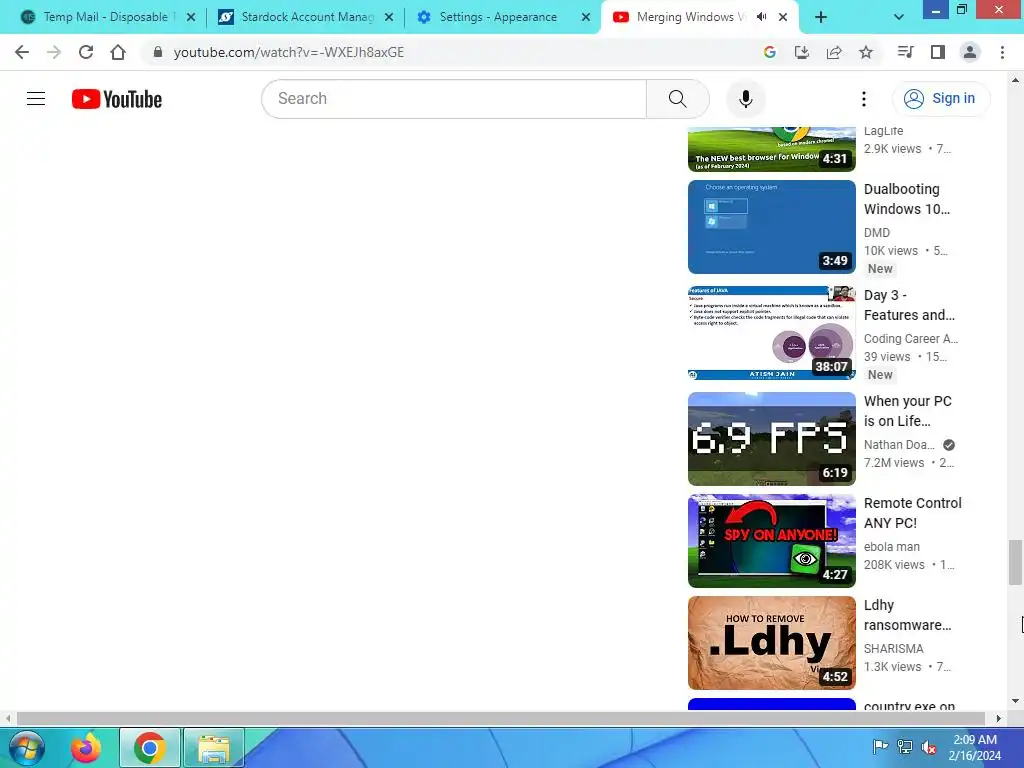Open the Chrome three-dot menu
Image resolution: width=1024 pixels, height=768 pixels.
tap(1002, 52)
